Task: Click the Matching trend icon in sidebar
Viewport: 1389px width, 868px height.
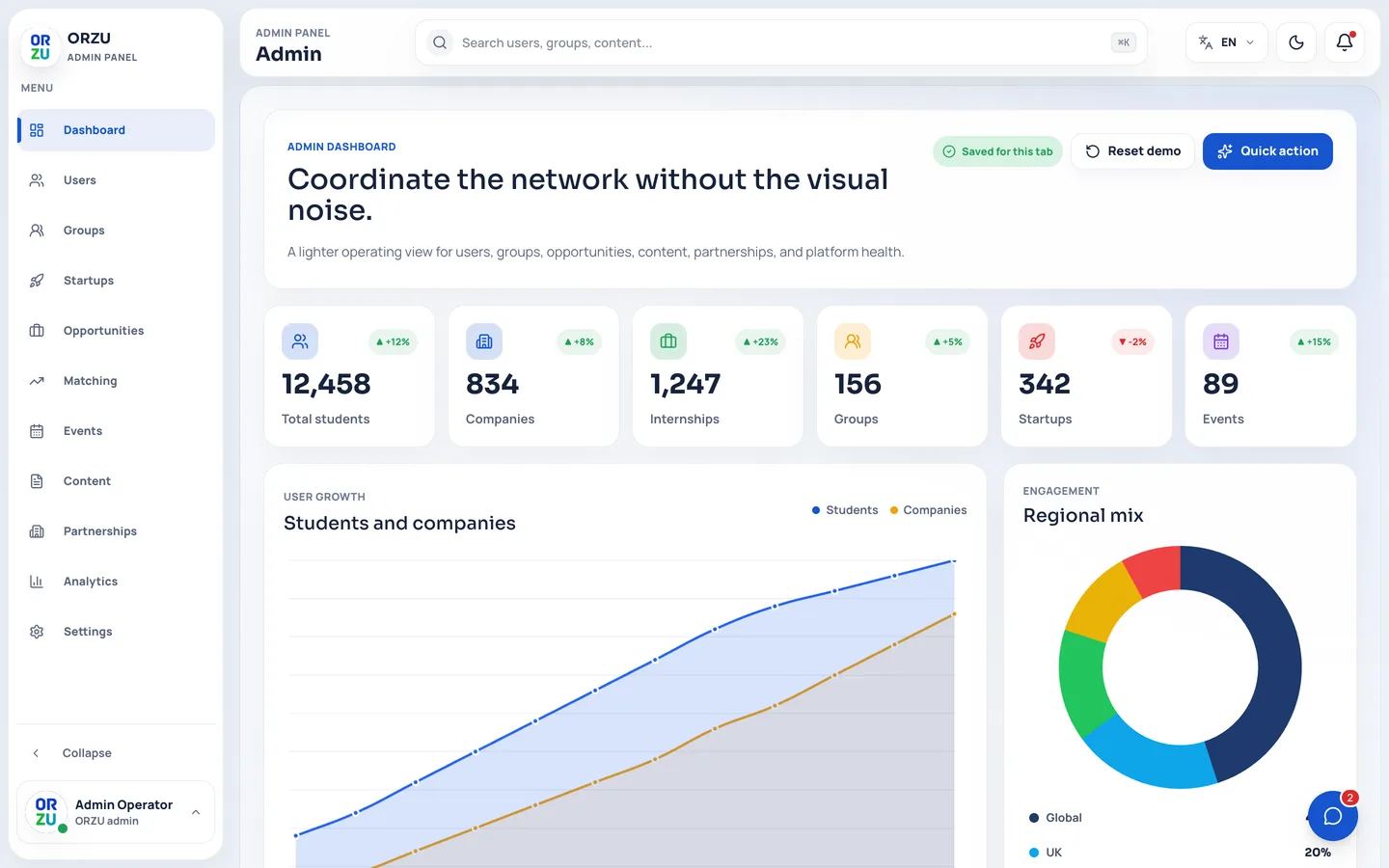Action: click(x=37, y=381)
